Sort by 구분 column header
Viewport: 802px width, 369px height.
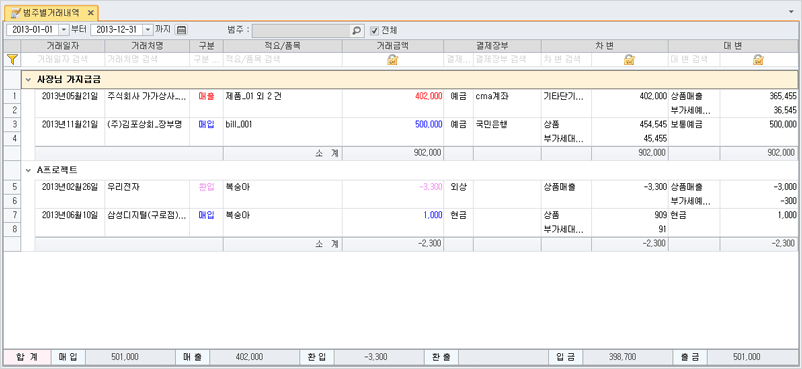pyautogui.click(x=206, y=46)
